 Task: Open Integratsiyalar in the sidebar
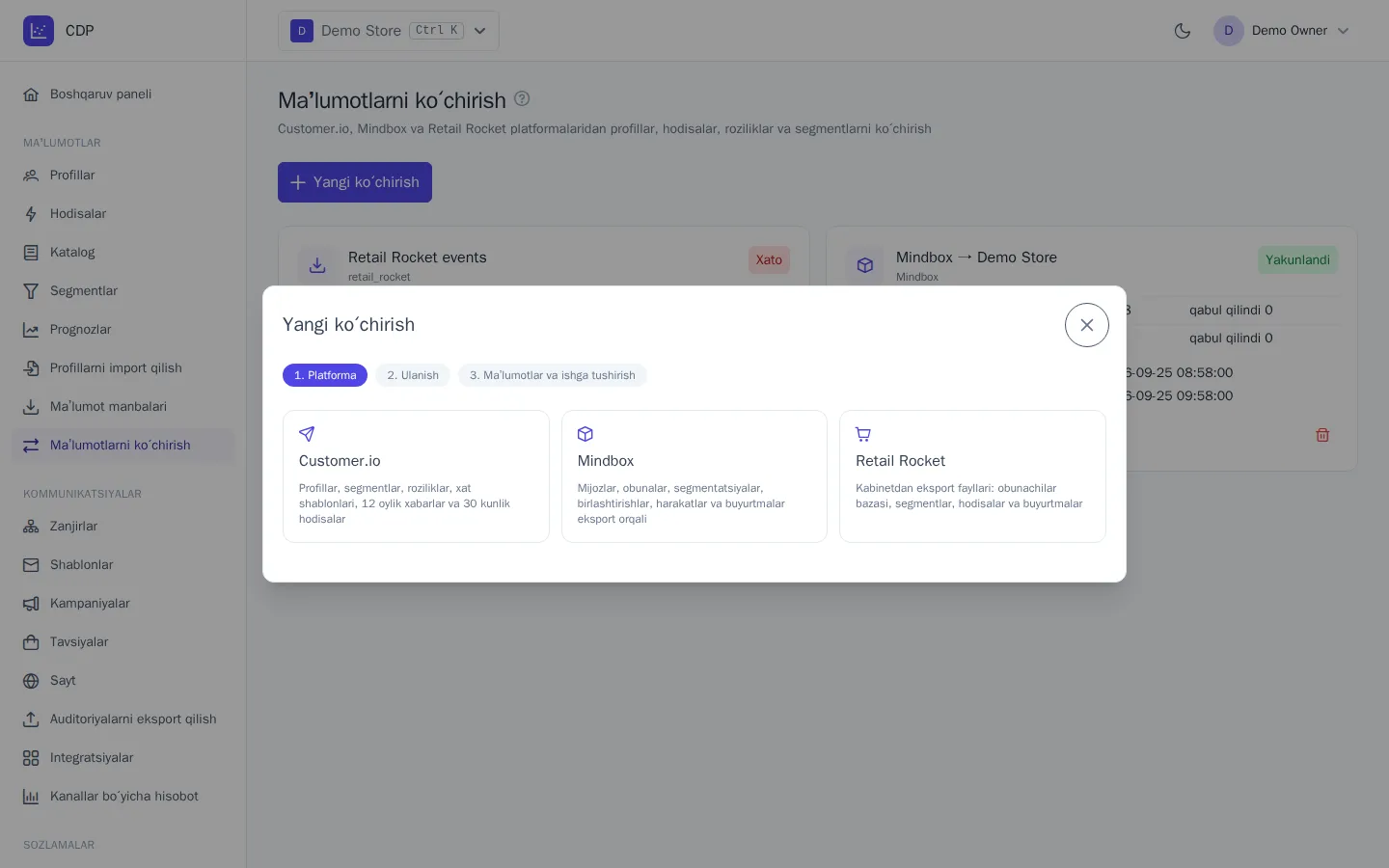point(123,758)
